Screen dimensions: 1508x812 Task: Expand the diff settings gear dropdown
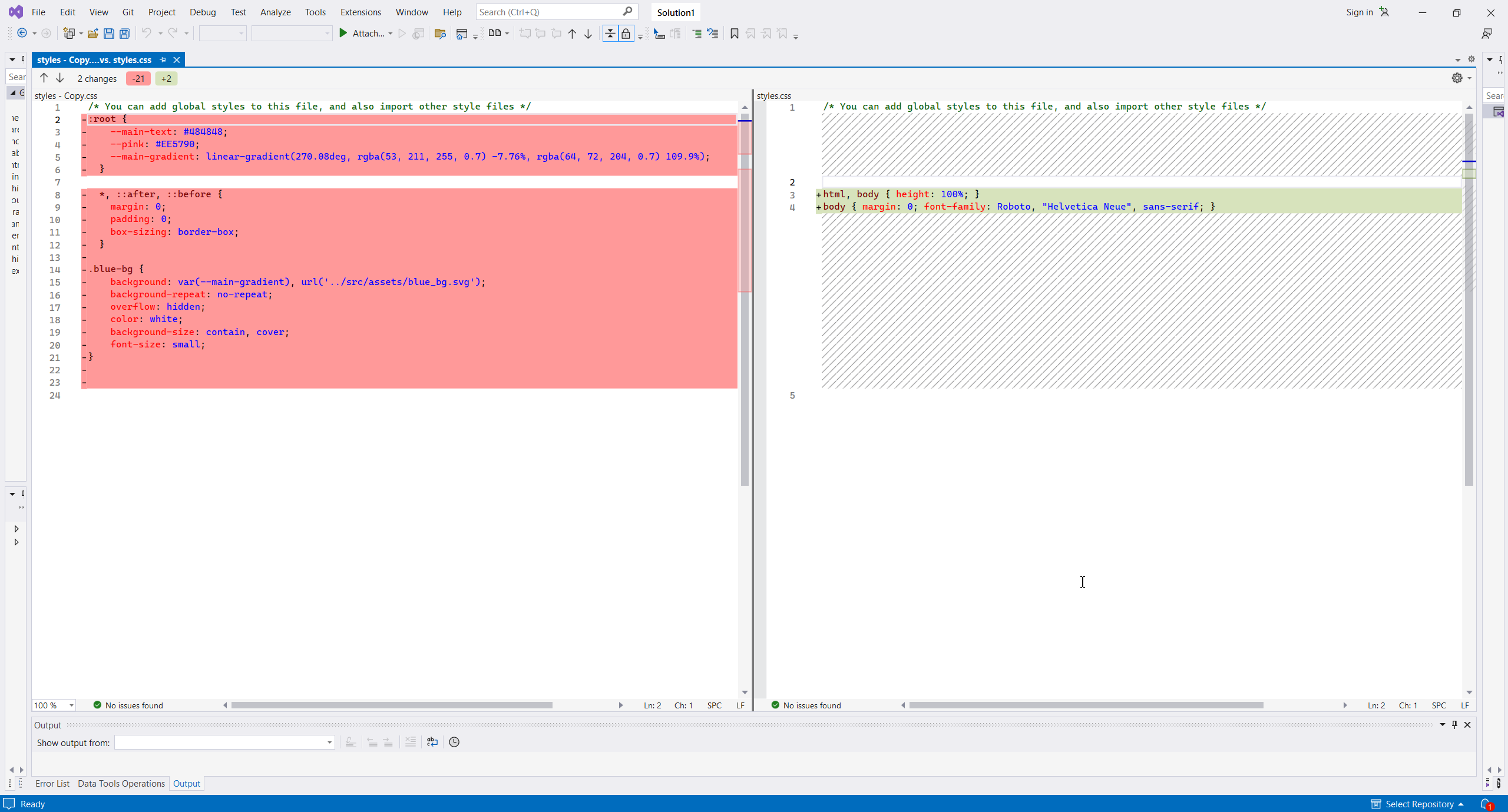coord(1461,78)
